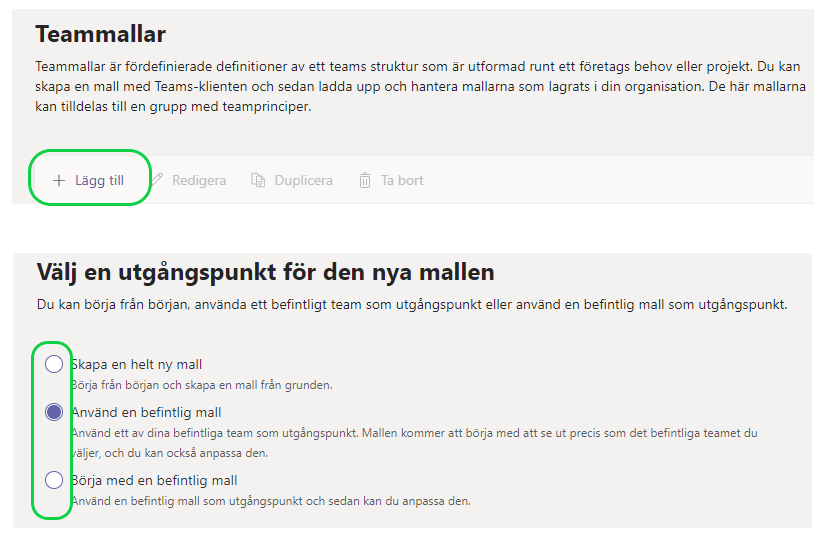The width and height of the screenshot is (825, 545).
Task: Choose the 'Börja med en befintlig mall' radio button
Action: [x=54, y=480]
